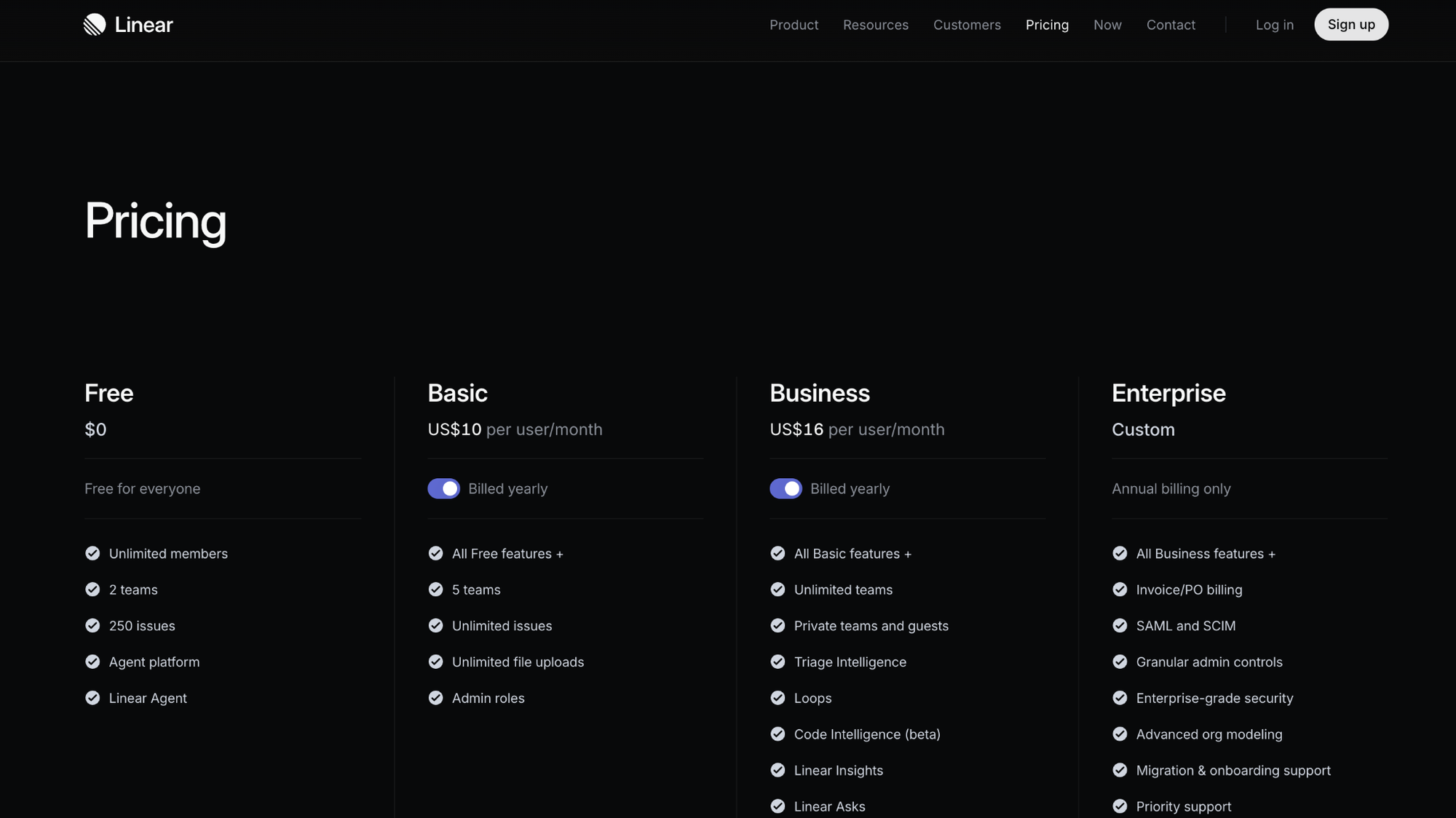Viewport: 1456px width, 818px height.
Task: Click the checkmark beside Triage Intelligence
Action: pos(778,662)
